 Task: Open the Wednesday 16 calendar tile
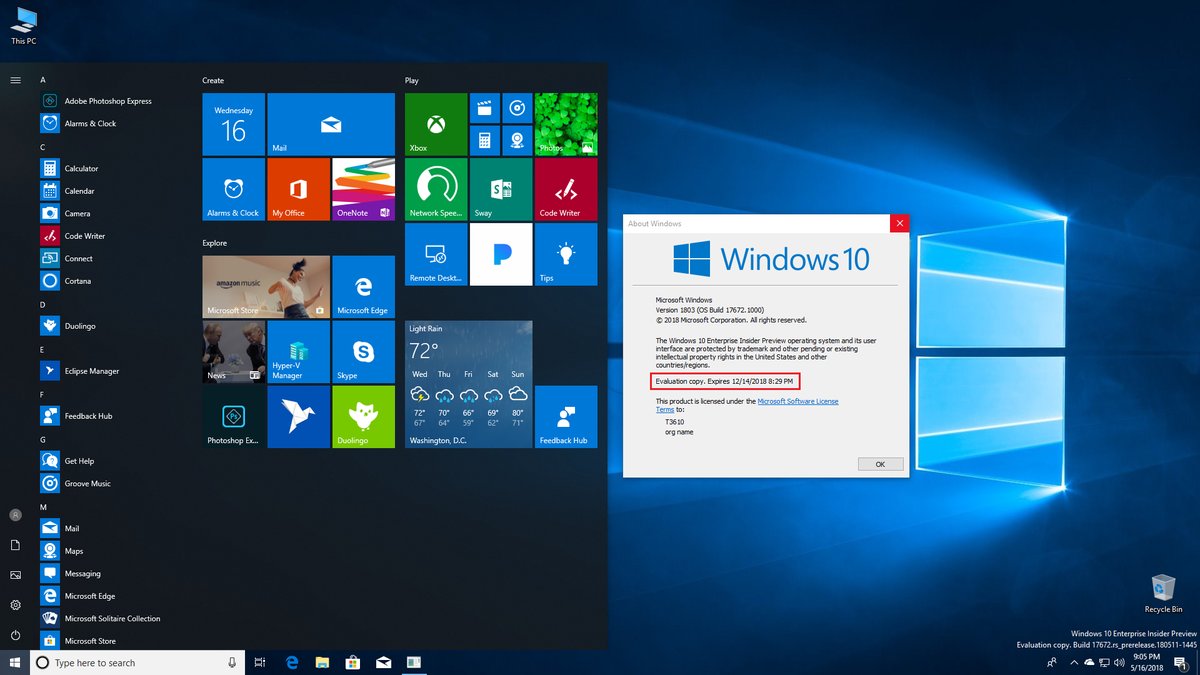233,125
